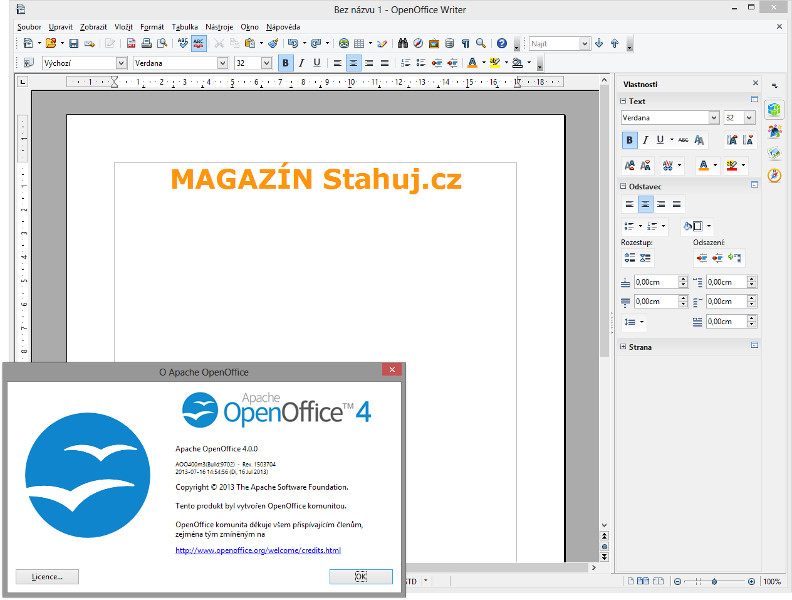
Task: Open the openoffice.org credits link
Action: point(258,550)
